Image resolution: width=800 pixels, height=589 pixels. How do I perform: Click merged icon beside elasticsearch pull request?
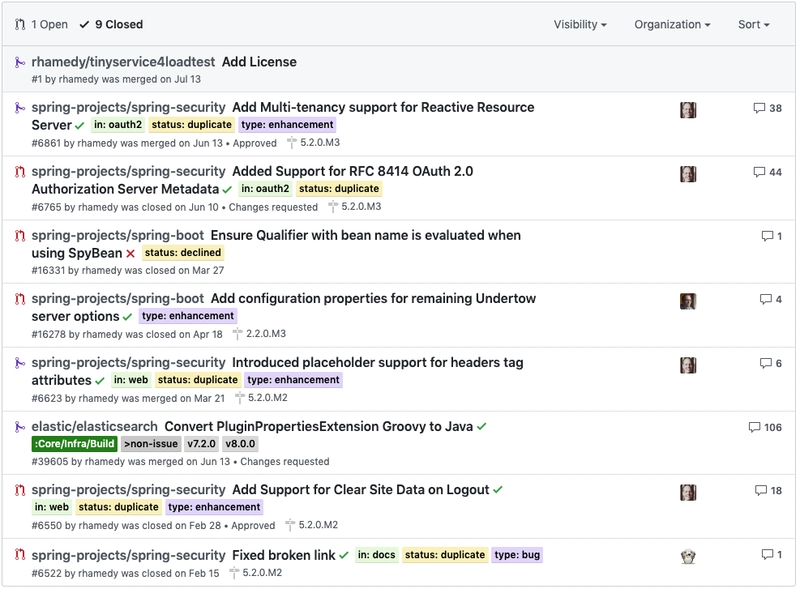click(x=20, y=427)
